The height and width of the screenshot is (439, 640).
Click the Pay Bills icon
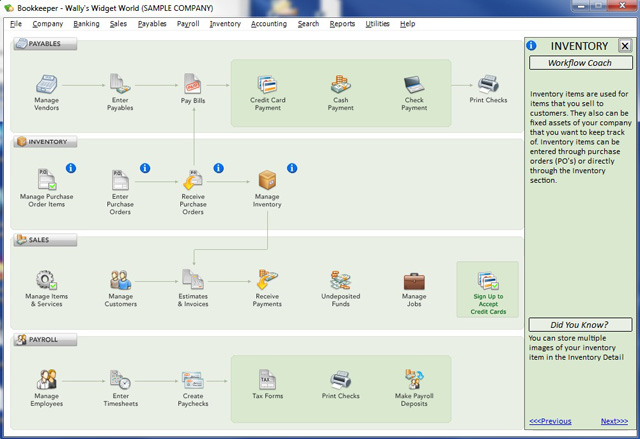tap(193, 86)
